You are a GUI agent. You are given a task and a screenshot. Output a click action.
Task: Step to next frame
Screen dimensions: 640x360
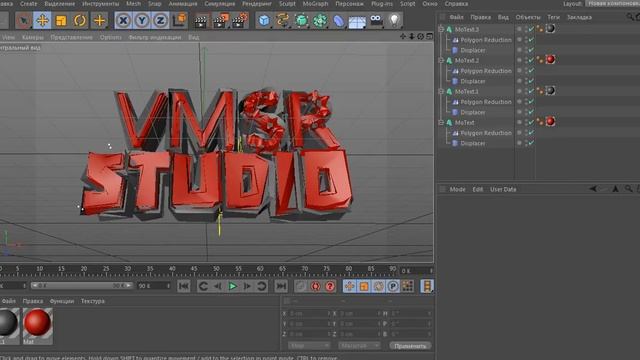point(247,287)
